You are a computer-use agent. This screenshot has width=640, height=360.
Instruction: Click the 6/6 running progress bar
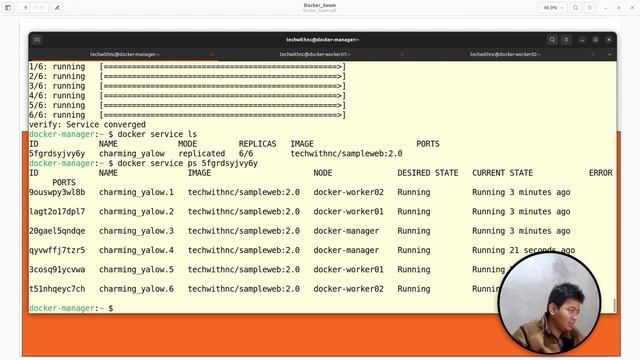[x=223, y=115]
